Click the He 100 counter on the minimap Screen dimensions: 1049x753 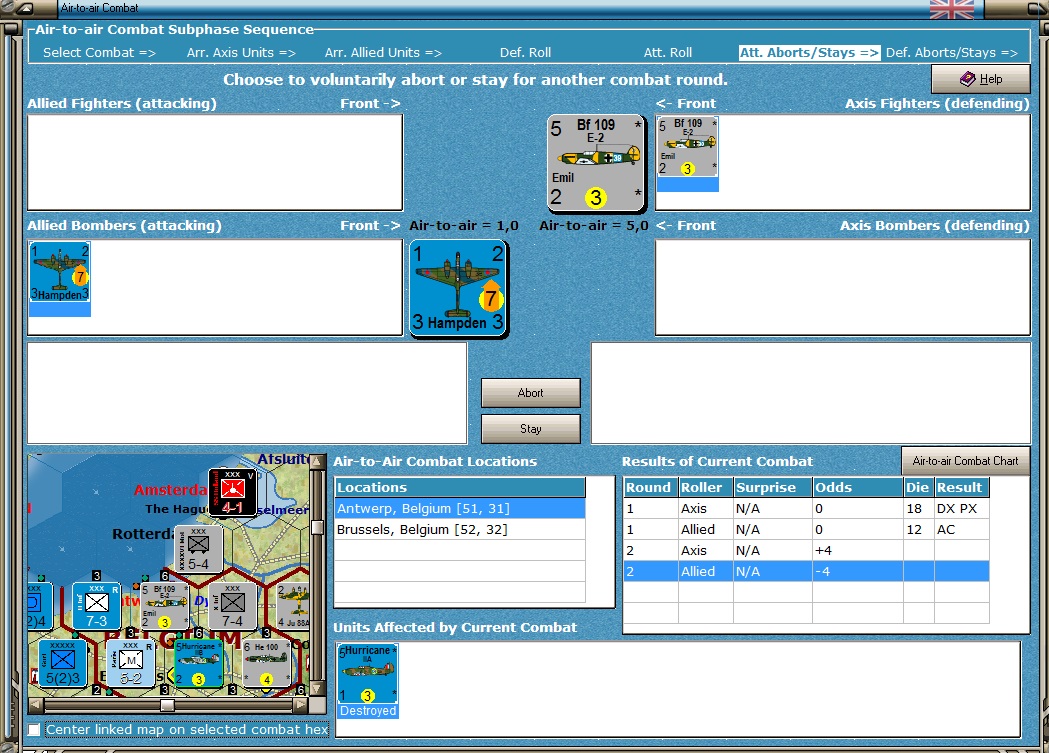pyautogui.click(x=266, y=663)
